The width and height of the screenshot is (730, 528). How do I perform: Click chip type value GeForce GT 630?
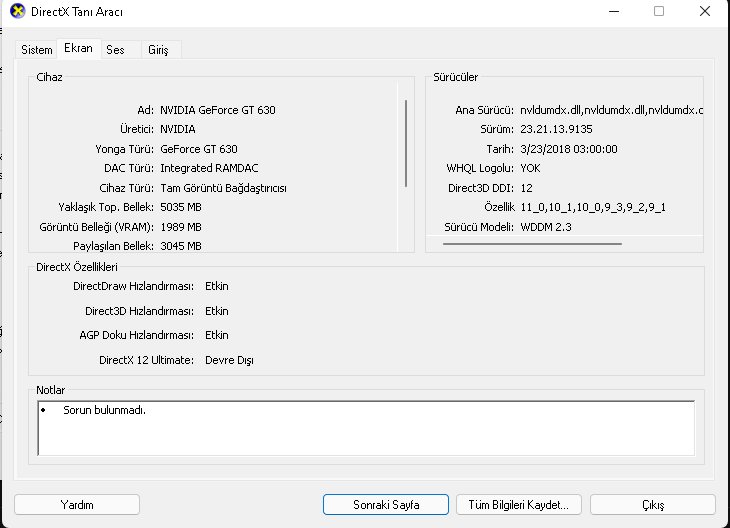(199, 149)
